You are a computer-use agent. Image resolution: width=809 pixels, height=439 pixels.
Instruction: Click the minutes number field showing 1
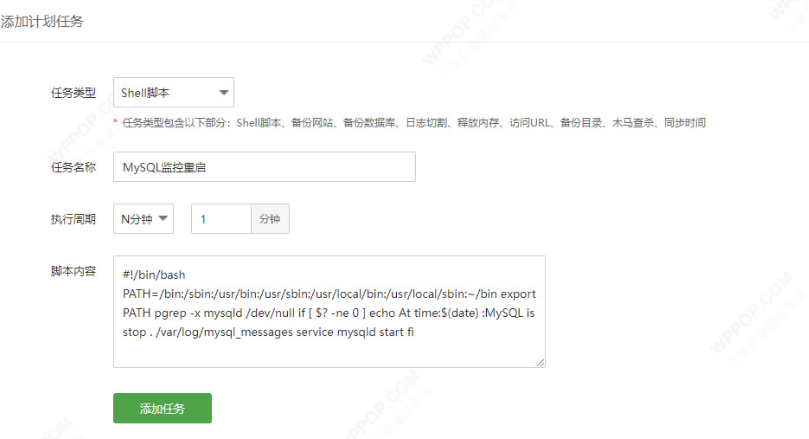tap(221, 219)
